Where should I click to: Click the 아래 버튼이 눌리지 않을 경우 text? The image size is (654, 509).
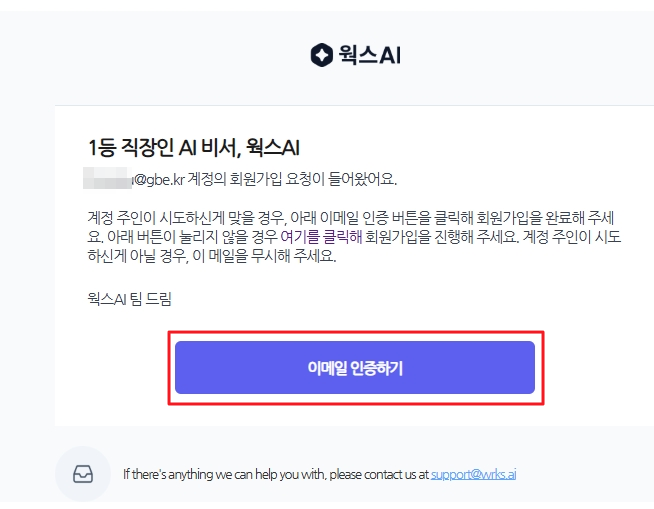192,237
